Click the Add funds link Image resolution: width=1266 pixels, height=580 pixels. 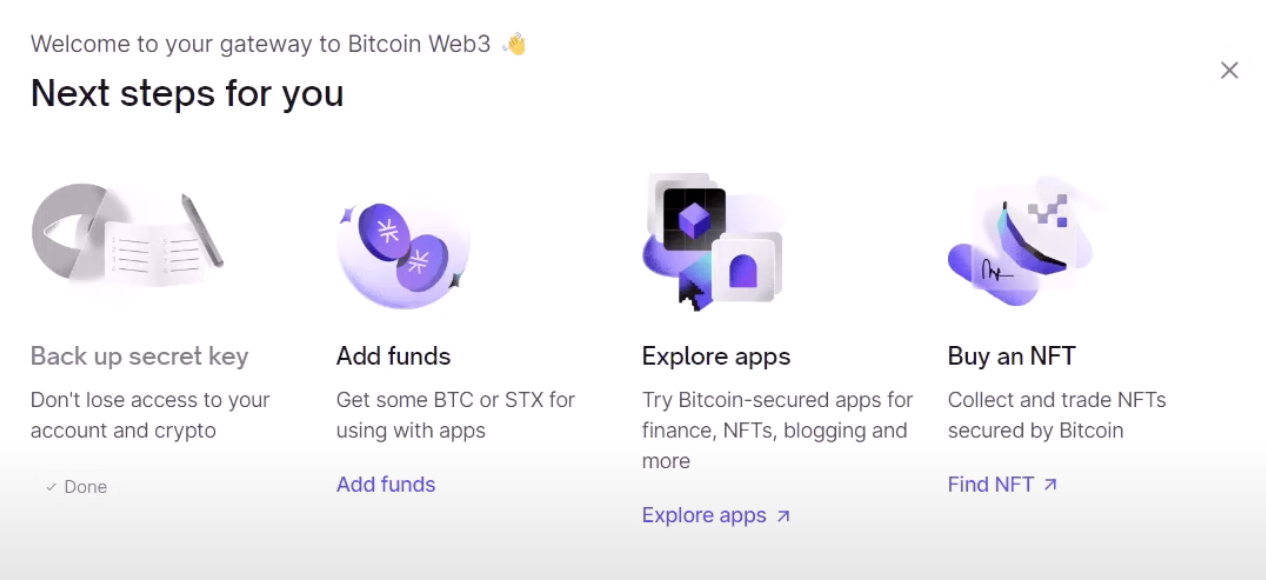pos(386,485)
